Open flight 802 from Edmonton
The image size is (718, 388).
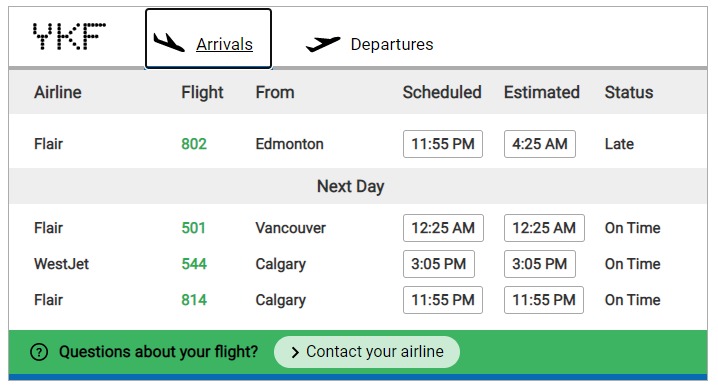(x=194, y=144)
